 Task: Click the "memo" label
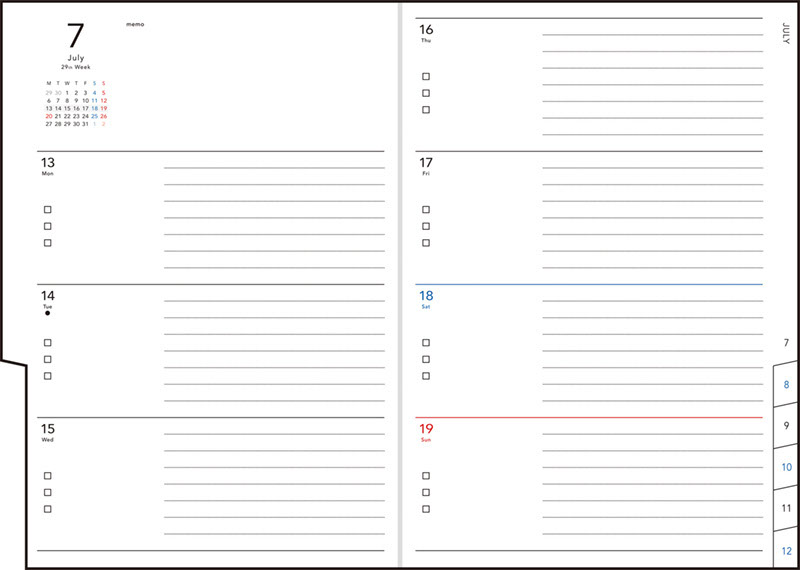(135, 24)
